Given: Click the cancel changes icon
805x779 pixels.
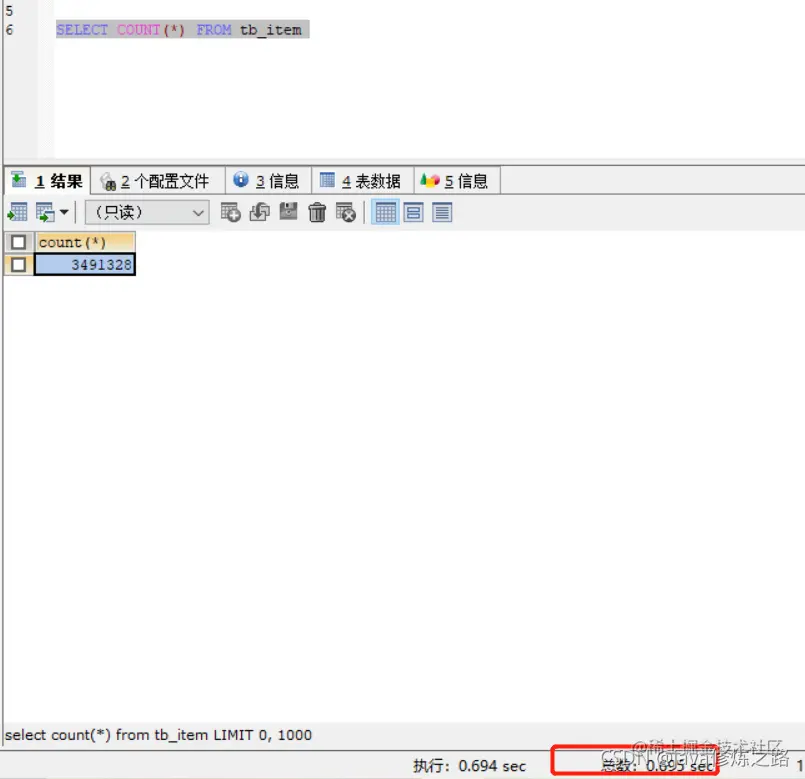Looking at the screenshot, I should point(346,212).
